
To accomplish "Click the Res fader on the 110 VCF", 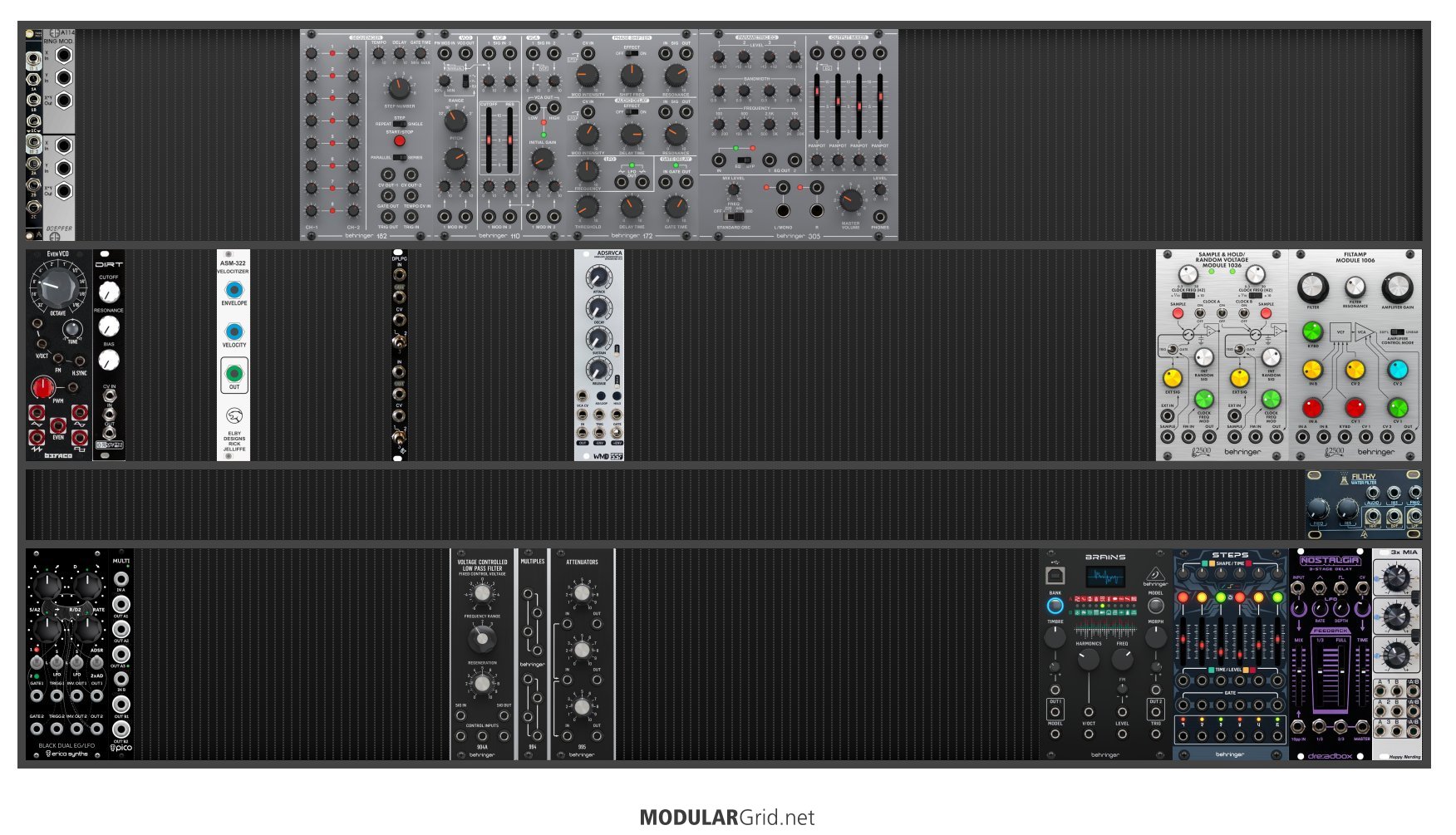I will tap(509, 139).
